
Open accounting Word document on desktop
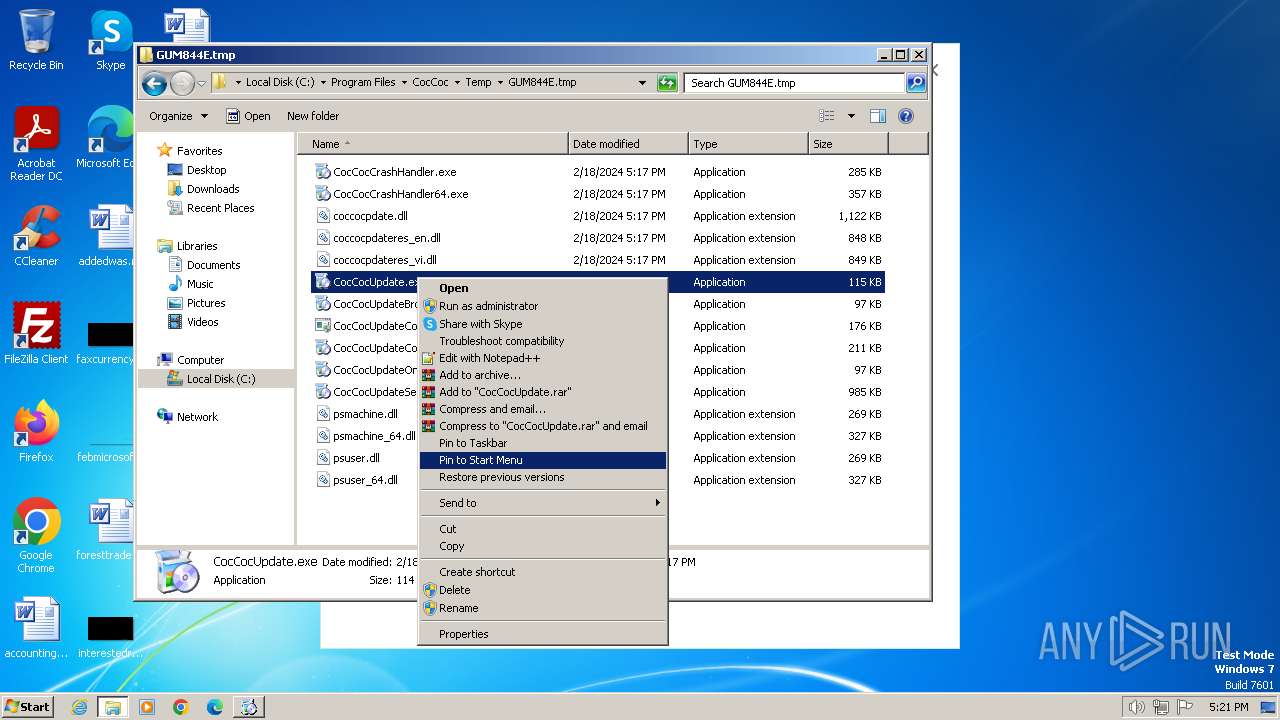(36, 628)
